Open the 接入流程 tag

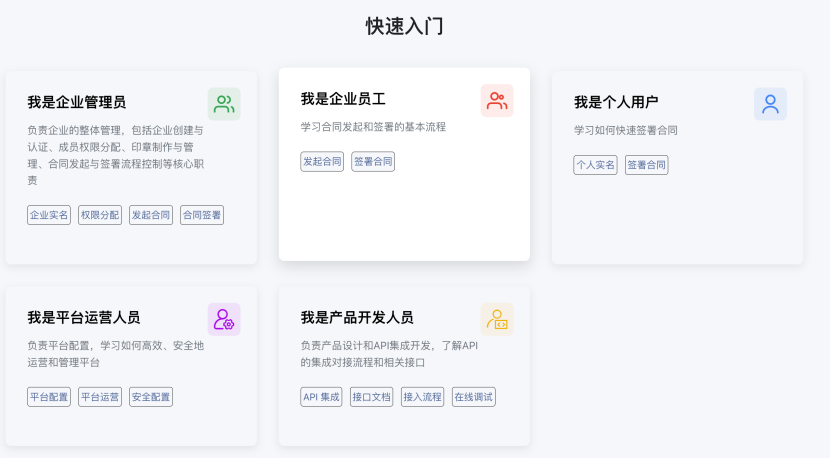point(422,397)
